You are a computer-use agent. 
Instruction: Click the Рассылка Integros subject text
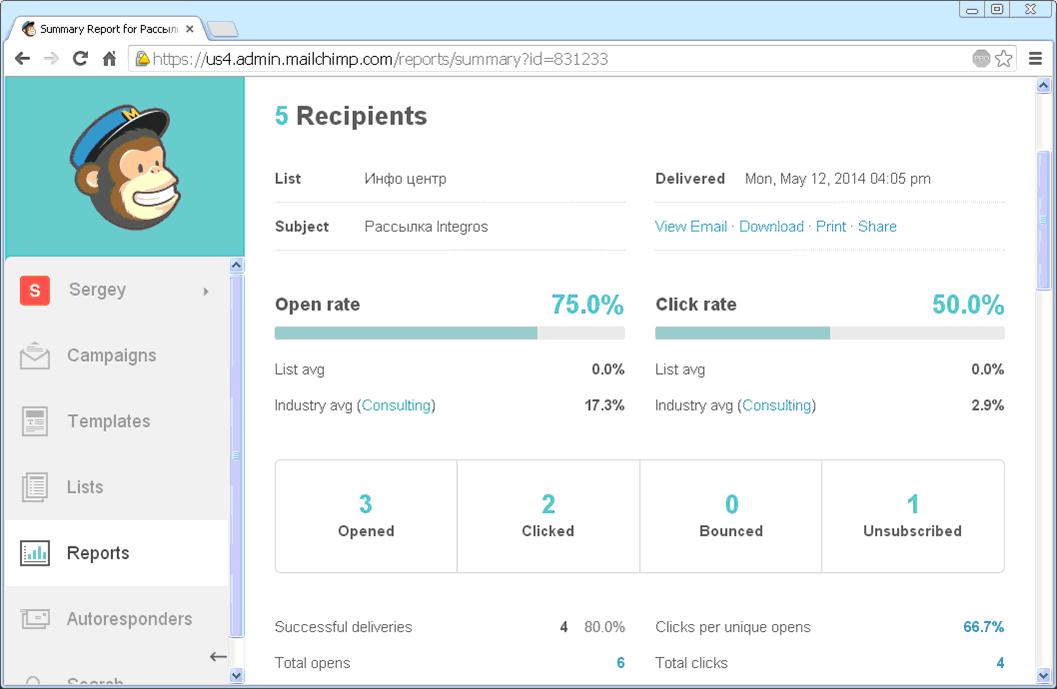426,227
